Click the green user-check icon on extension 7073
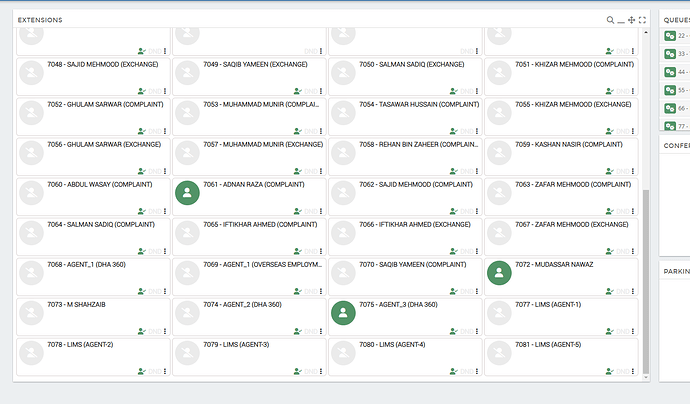The image size is (690, 404). point(142,331)
